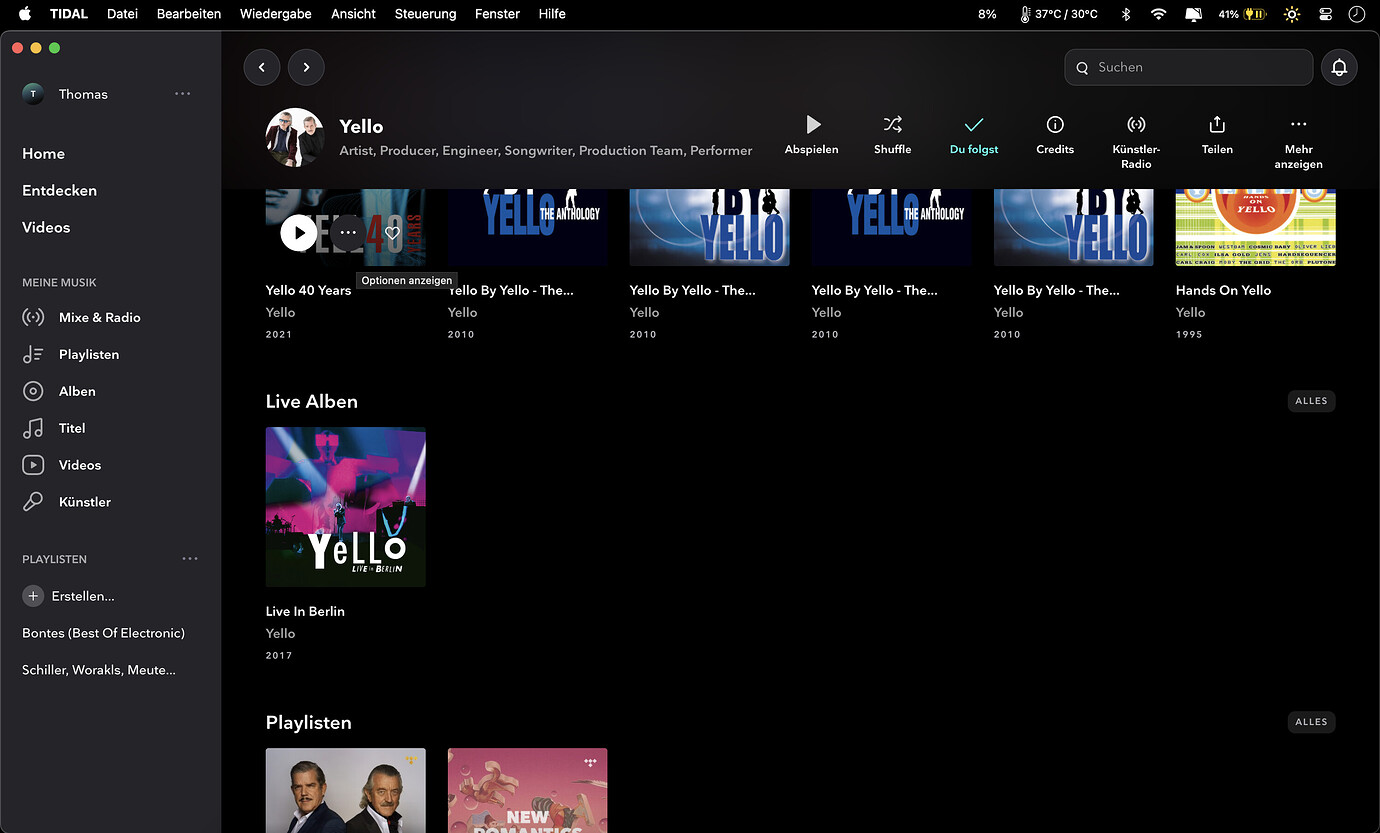
Task: Open the New Romantics playlist cover
Action: coord(527,790)
